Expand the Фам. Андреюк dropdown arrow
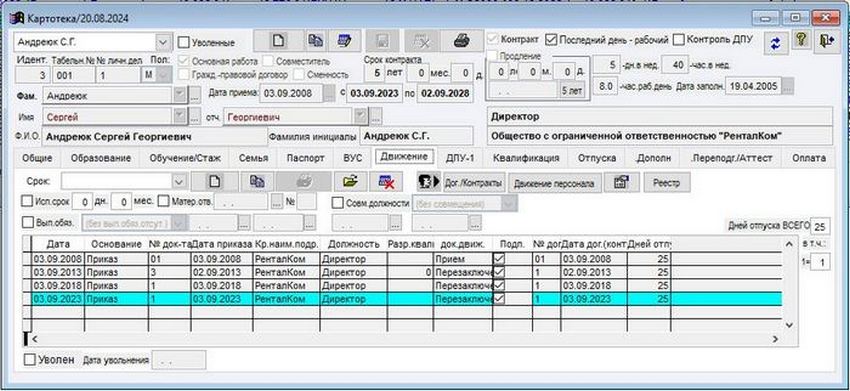Viewport: 850px width, 391px height. click(x=181, y=95)
